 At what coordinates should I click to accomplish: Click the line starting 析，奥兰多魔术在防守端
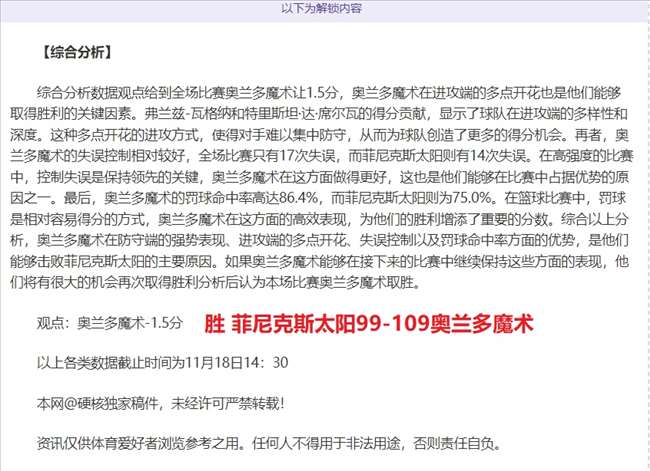click(x=319, y=240)
